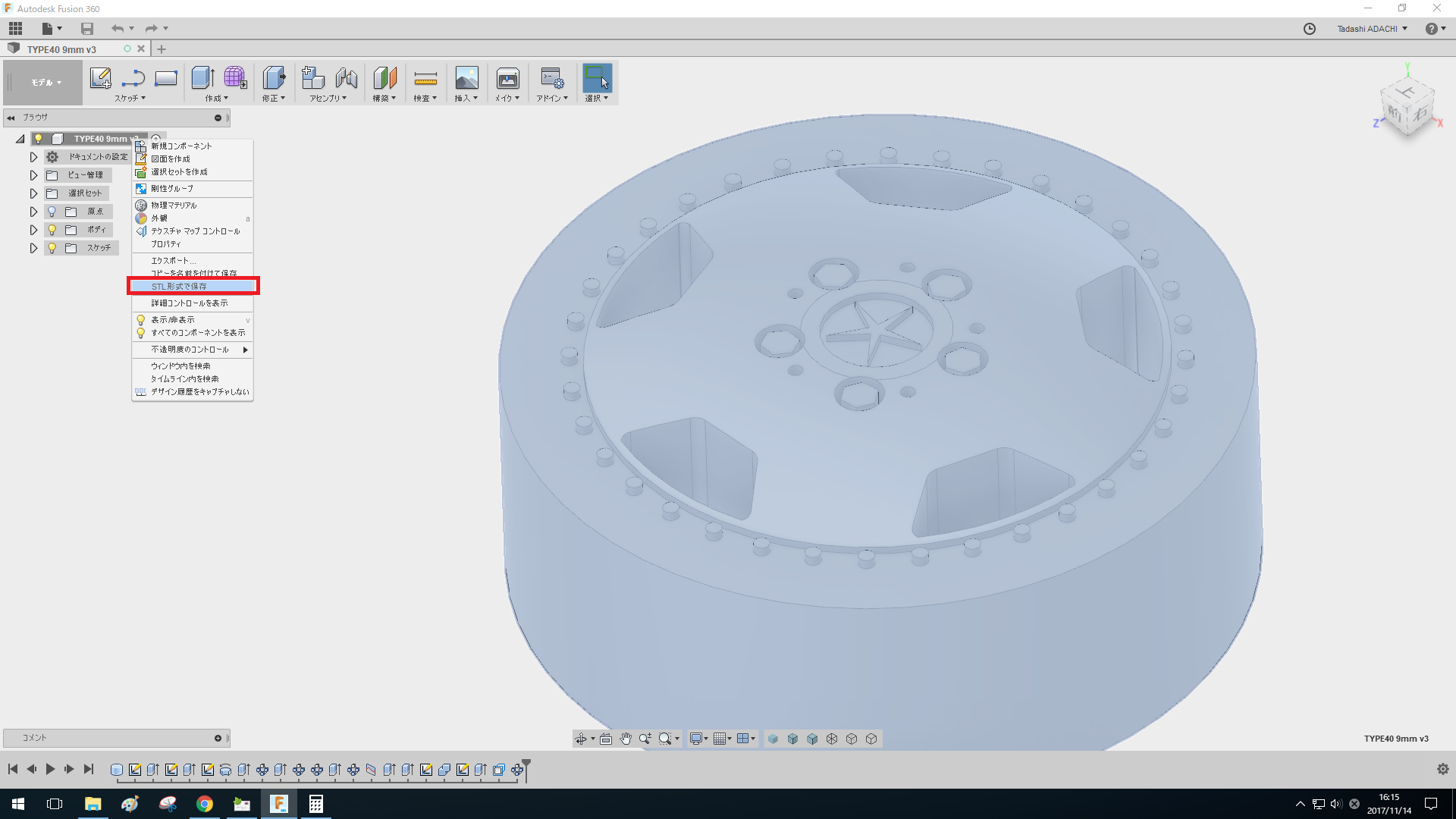Click the エクスポート... menu entry
The image size is (1456, 819).
coord(173,261)
